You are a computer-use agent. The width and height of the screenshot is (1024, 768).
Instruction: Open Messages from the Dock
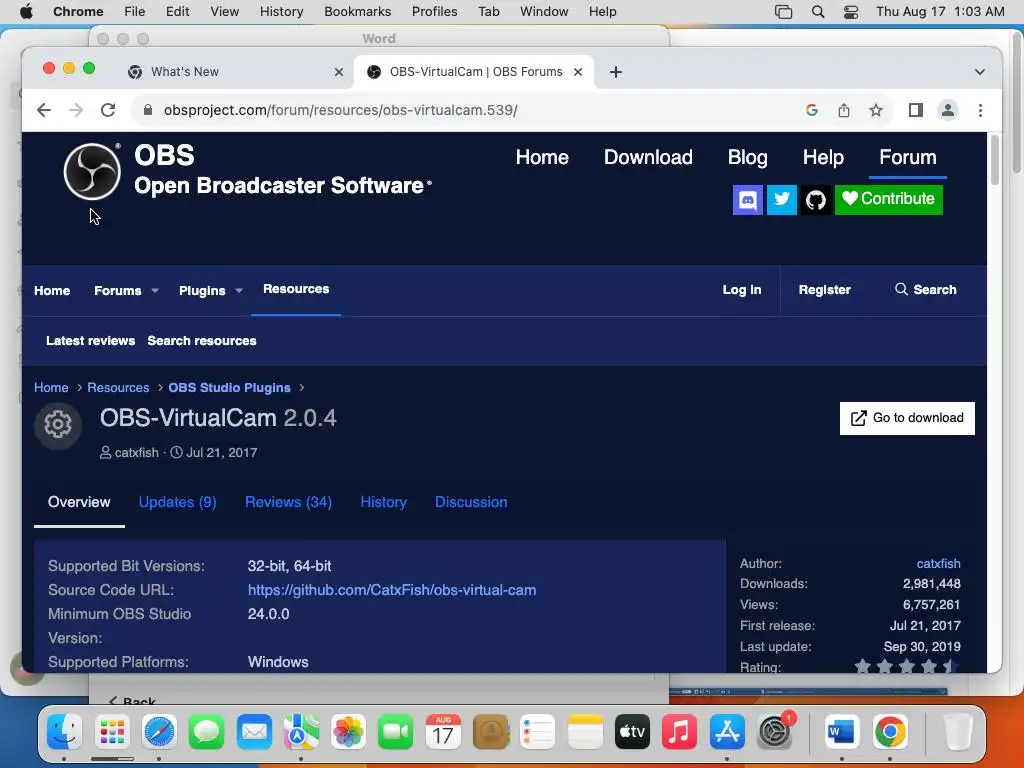[206, 731]
